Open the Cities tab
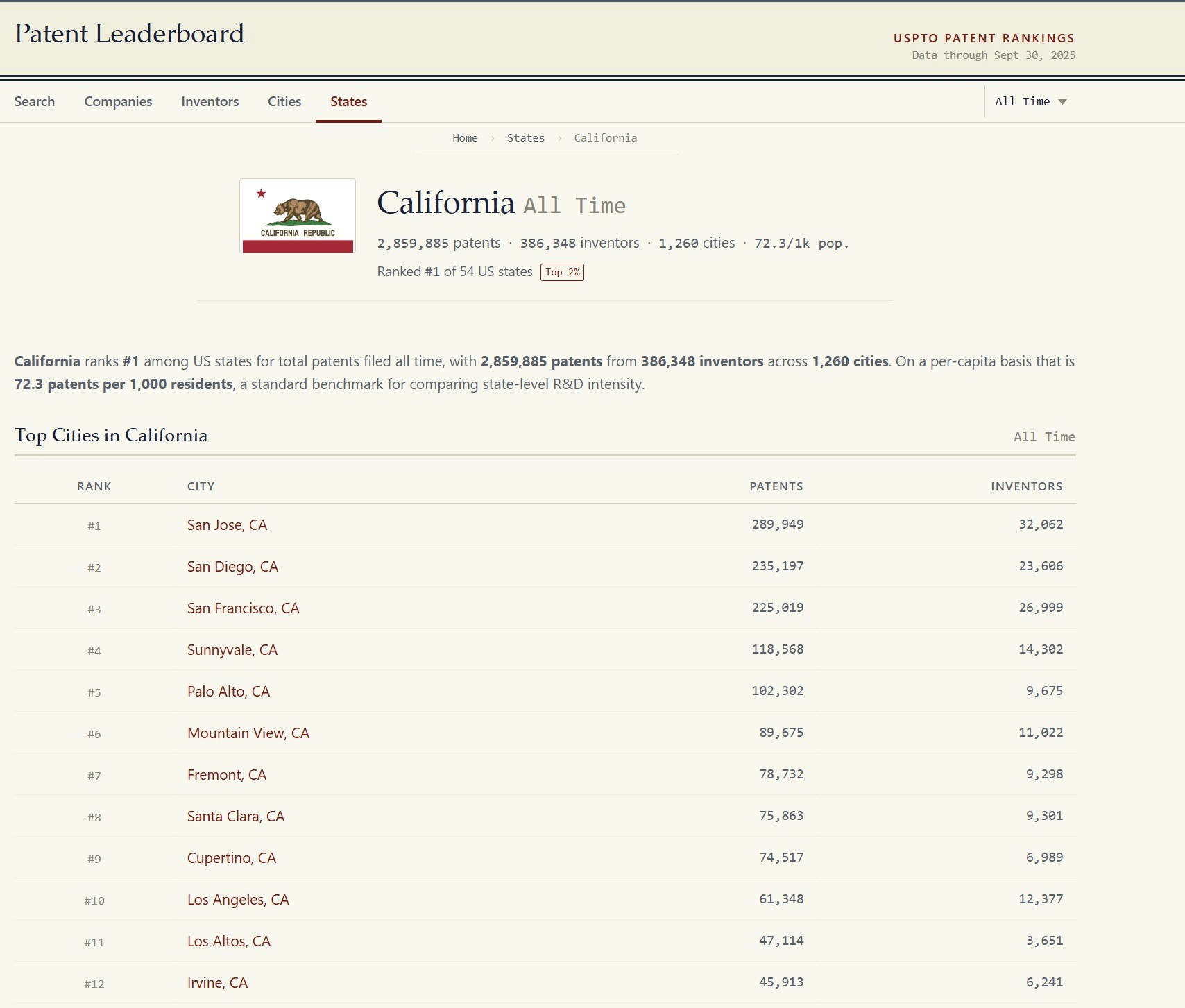Viewport: 1185px width, 1008px height. [284, 101]
